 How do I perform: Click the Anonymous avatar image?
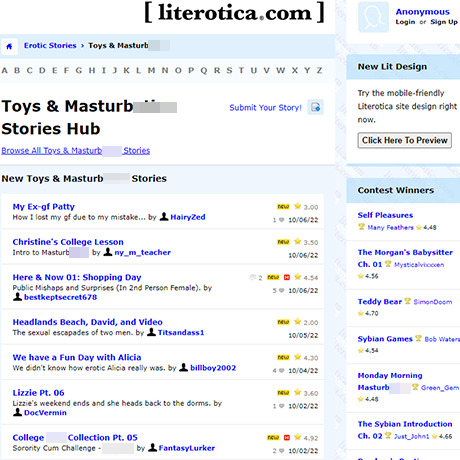click(x=373, y=17)
